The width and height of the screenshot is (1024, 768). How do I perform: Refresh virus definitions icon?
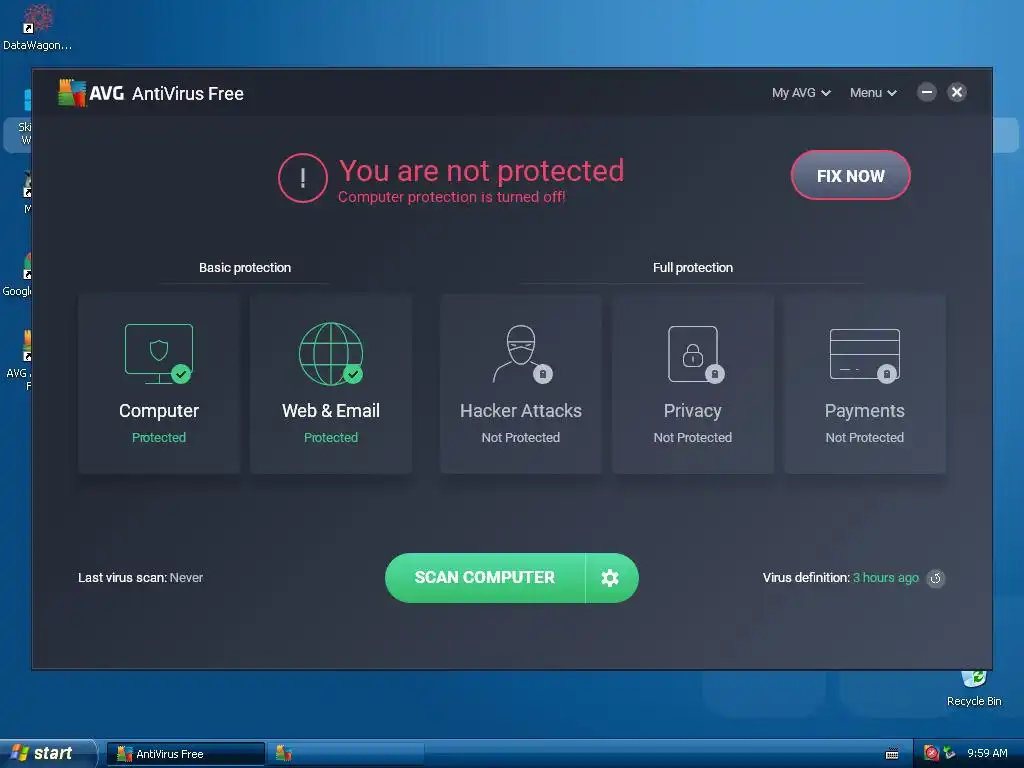point(935,578)
